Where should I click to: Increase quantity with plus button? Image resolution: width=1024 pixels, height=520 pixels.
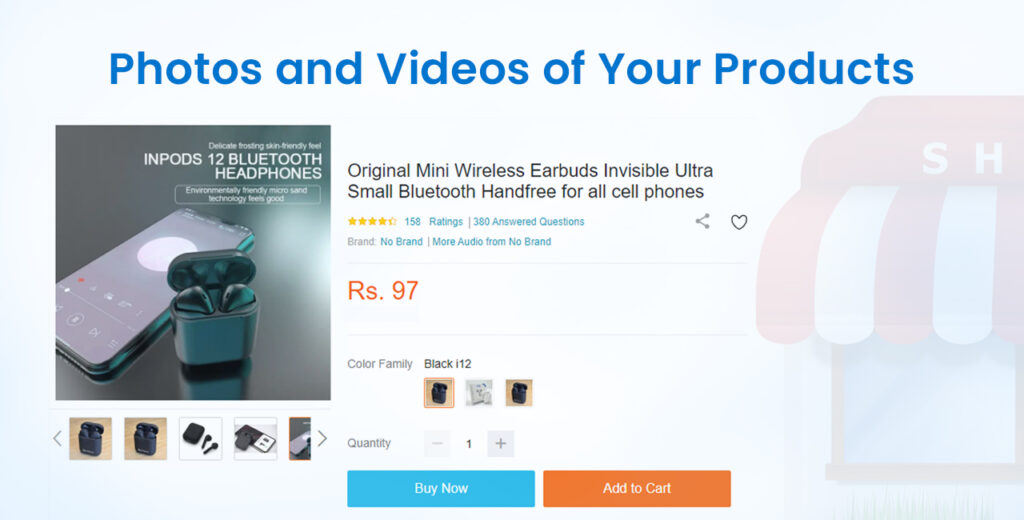click(x=500, y=444)
